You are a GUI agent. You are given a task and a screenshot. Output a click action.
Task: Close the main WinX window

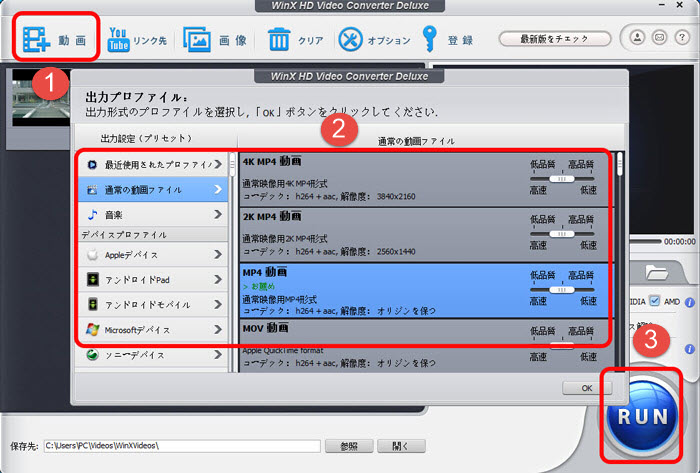[679, 5]
